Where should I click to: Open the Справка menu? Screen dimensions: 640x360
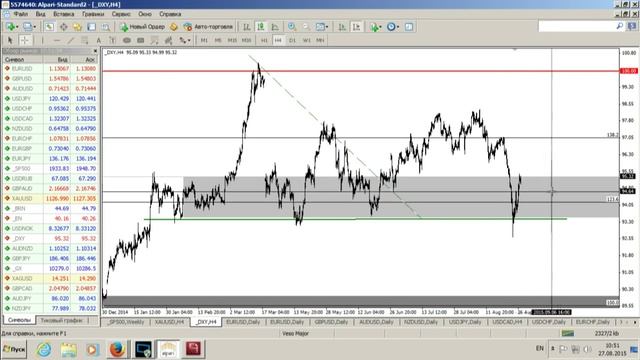pyautogui.click(x=170, y=14)
